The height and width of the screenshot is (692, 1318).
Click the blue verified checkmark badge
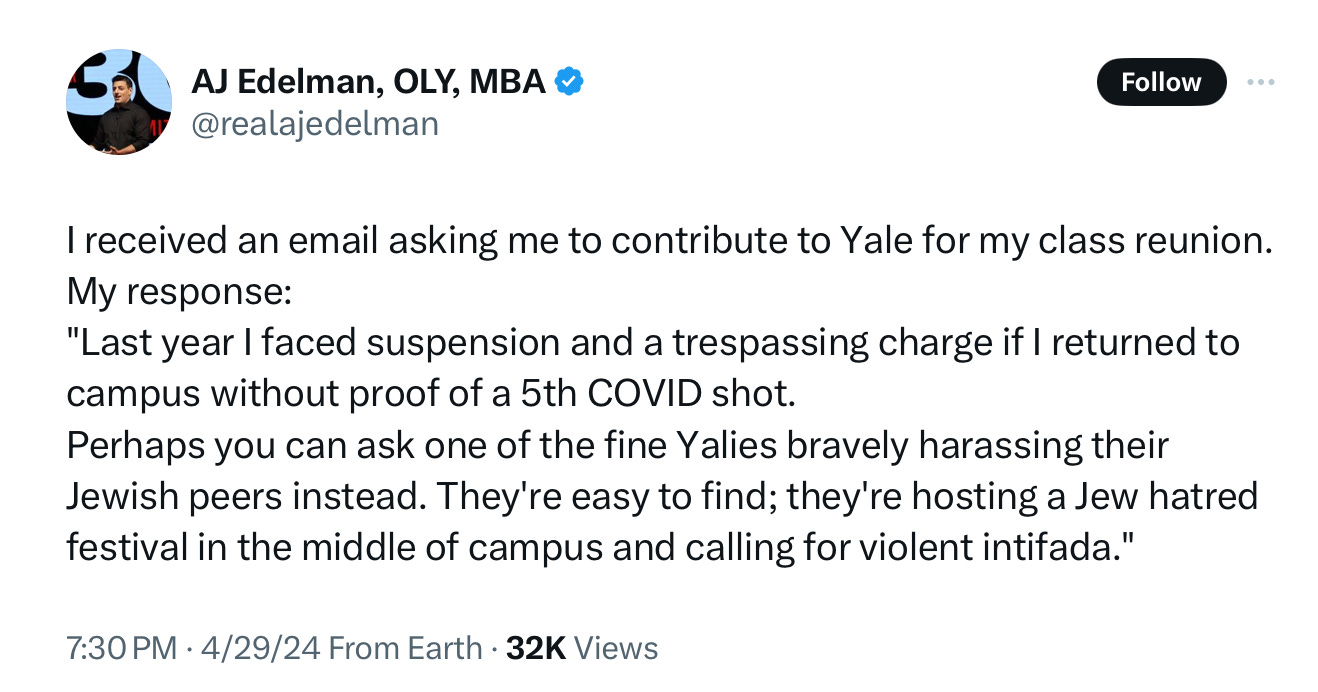568,82
